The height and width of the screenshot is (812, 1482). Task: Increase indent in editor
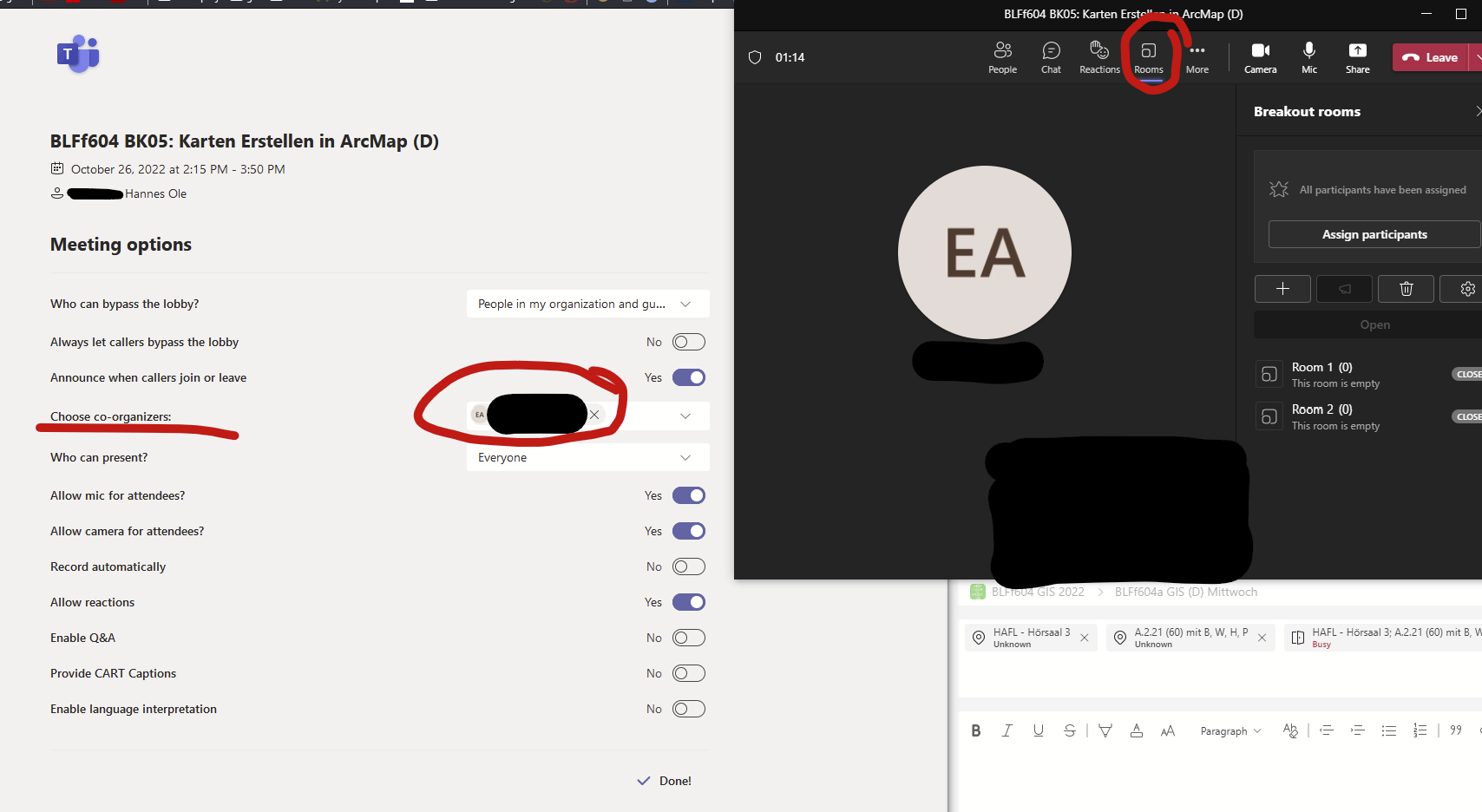click(x=1357, y=730)
